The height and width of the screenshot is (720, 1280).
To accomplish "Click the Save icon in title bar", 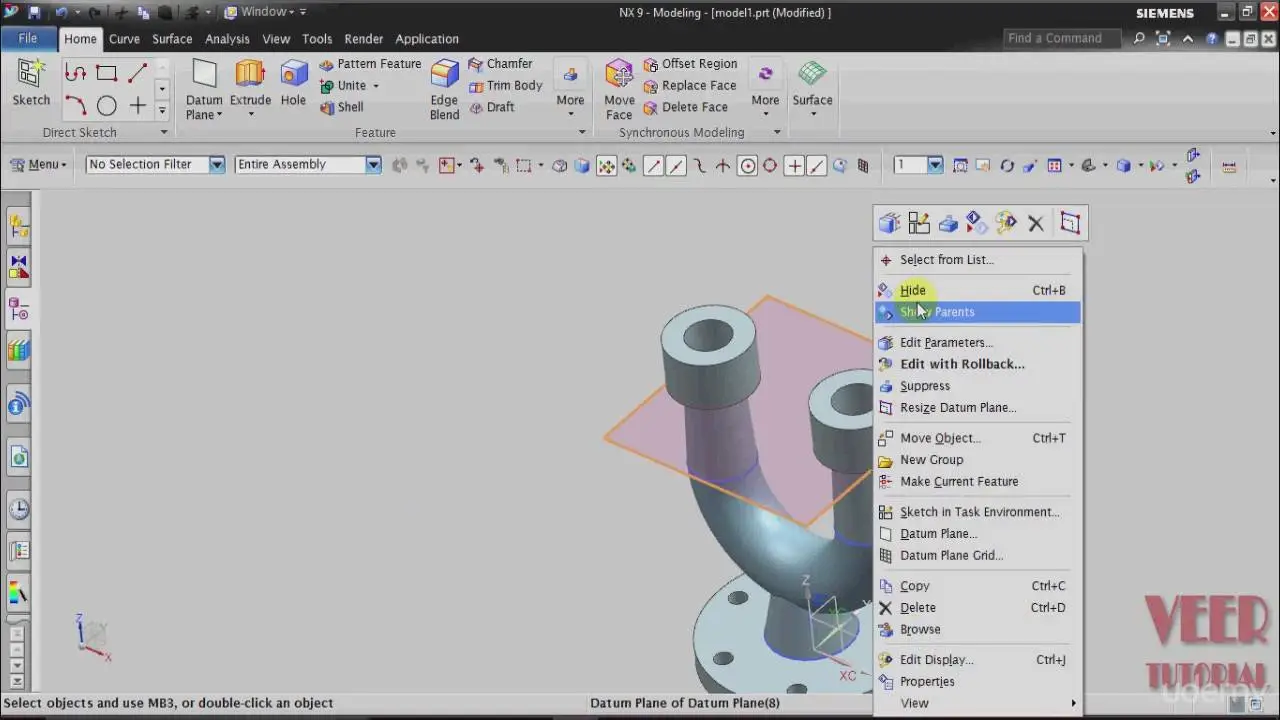I will (35, 13).
